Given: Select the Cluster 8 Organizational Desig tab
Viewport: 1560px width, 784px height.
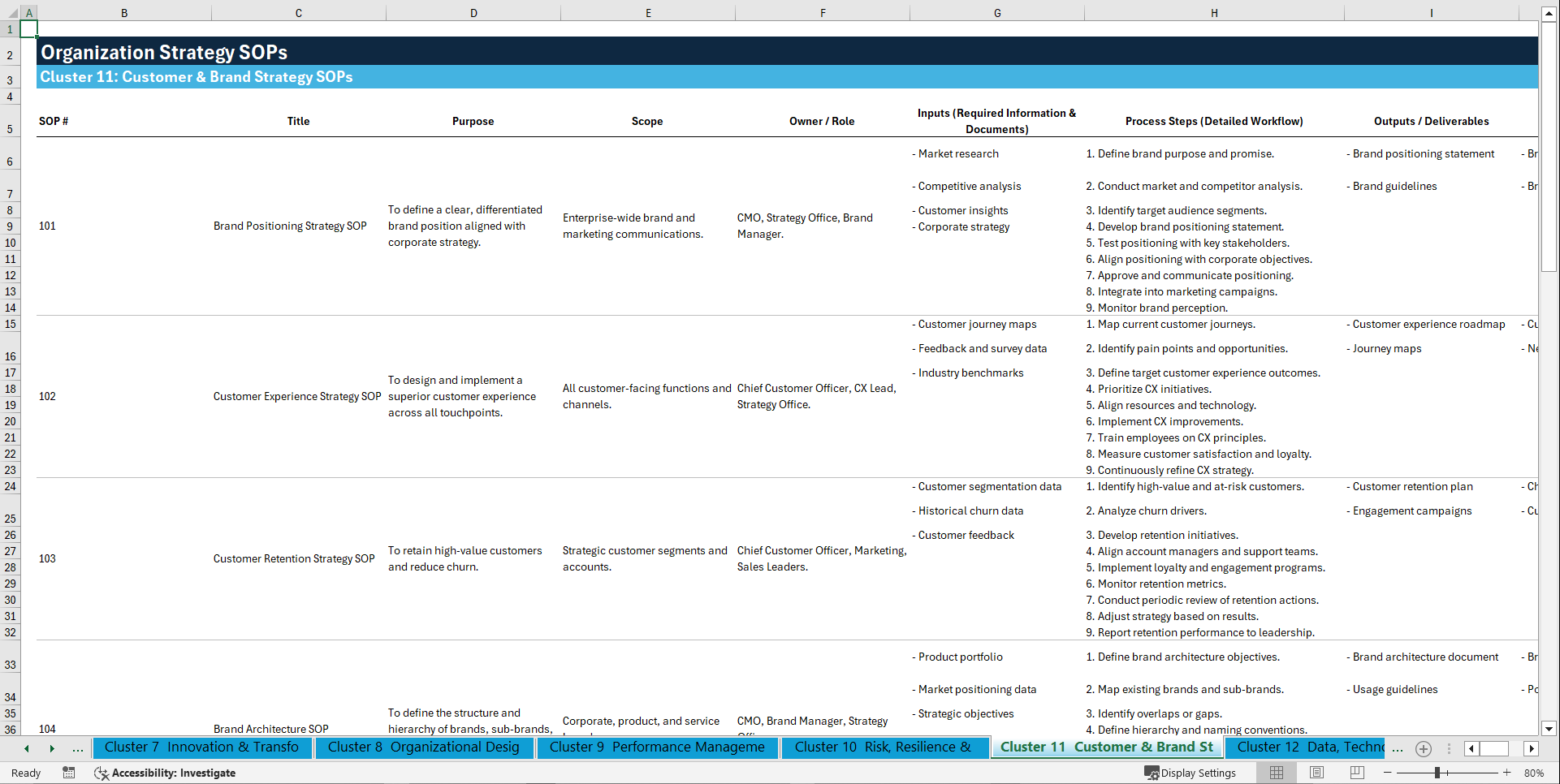Looking at the screenshot, I should [x=425, y=747].
